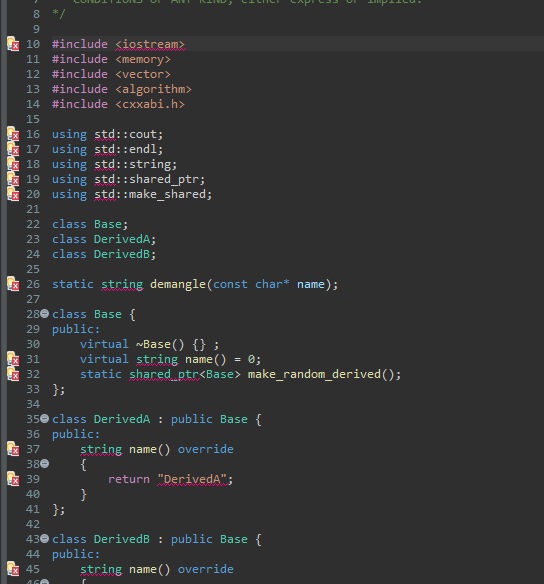
Task: Click the 'public:' label on line 29
Action: tap(76, 329)
